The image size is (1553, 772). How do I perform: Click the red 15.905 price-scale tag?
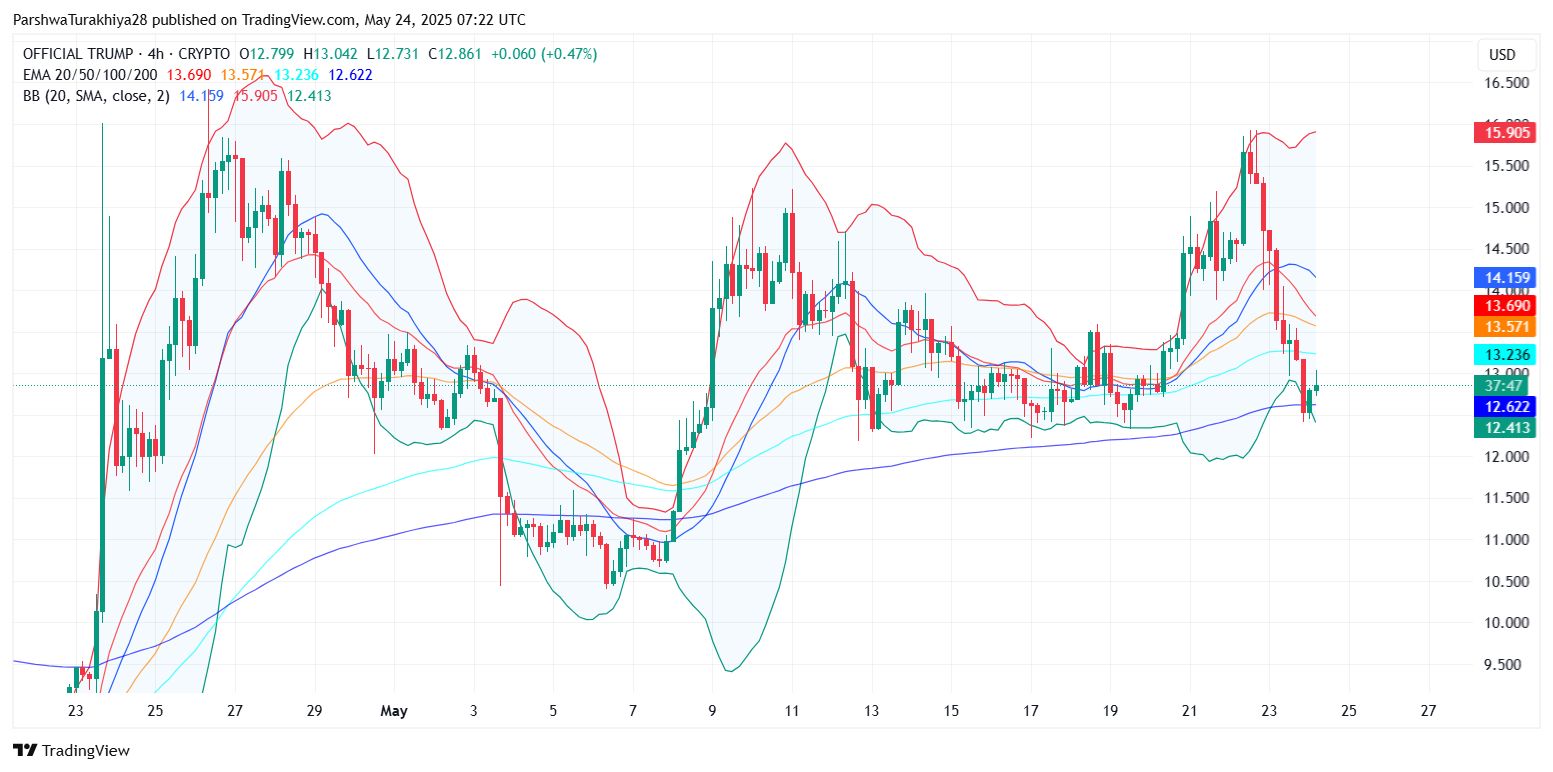(1504, 132)
